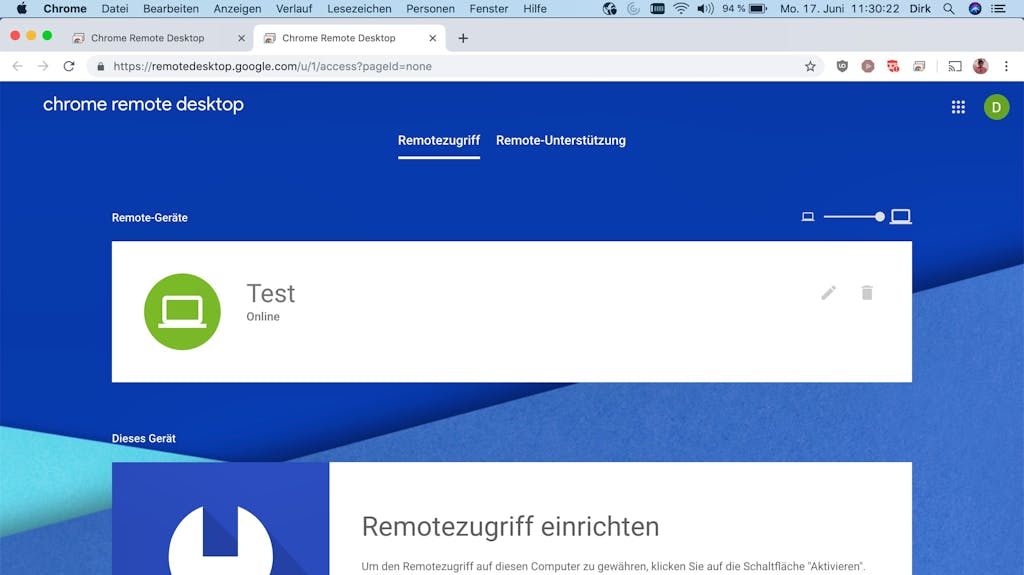The width and height of the screenshot is (1024, 575).
Task: Go back to the previous page
Action: click(x=18, y=66)
